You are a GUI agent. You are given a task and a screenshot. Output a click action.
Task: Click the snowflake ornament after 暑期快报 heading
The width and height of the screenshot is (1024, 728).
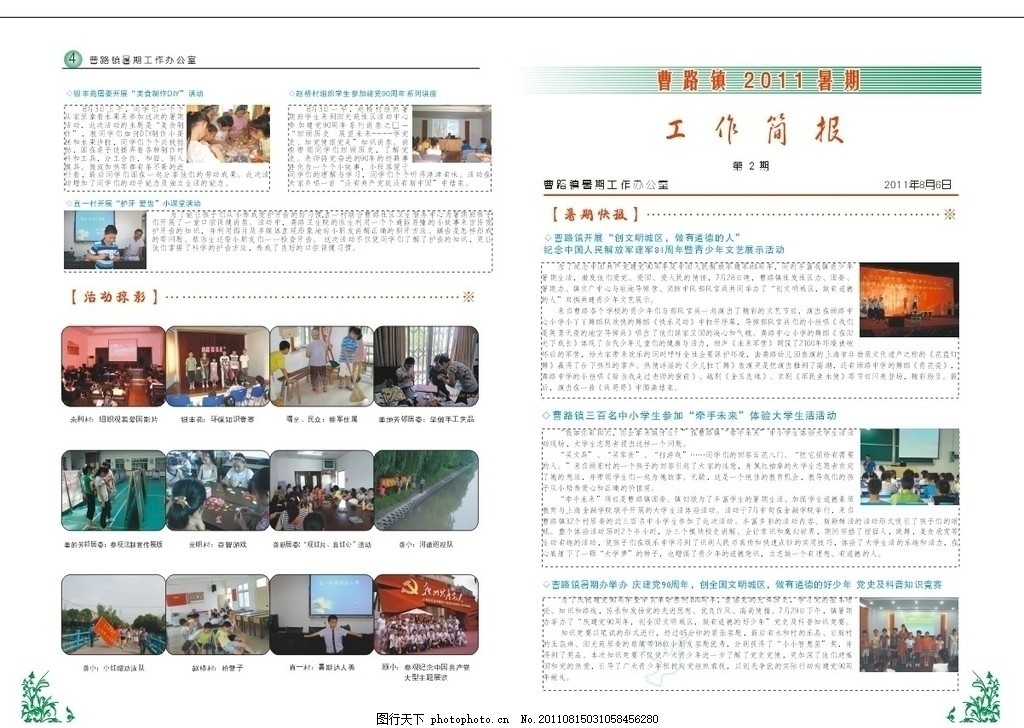(949, 214)
